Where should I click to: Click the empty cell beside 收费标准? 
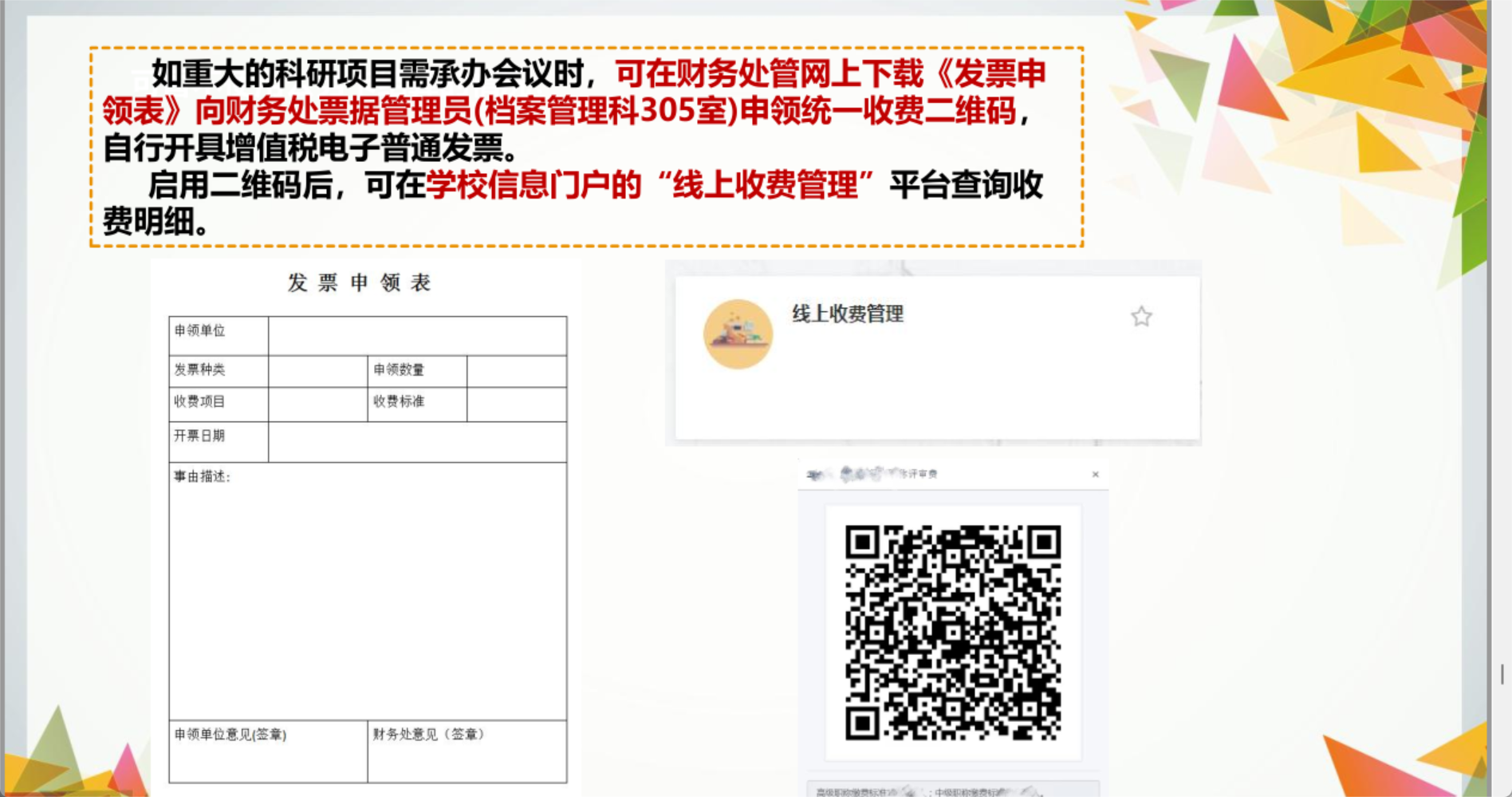(x=517, y=404)
